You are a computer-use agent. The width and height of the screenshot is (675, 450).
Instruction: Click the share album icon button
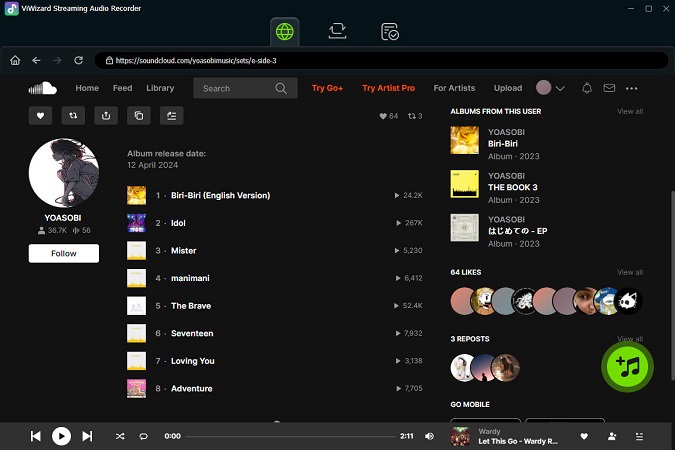pyautogui.click(x=106, y=115)
